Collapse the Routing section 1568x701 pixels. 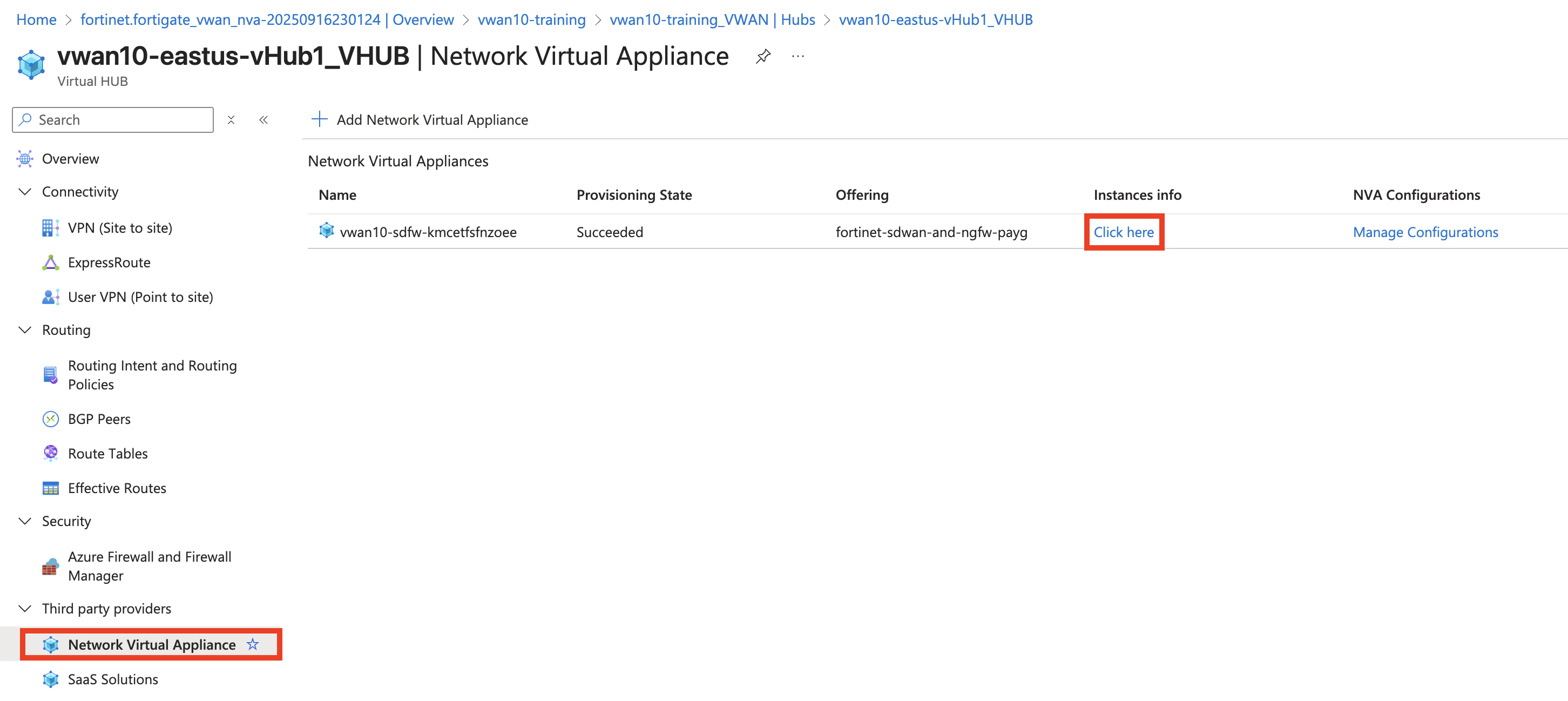click(x=25, y=330)
